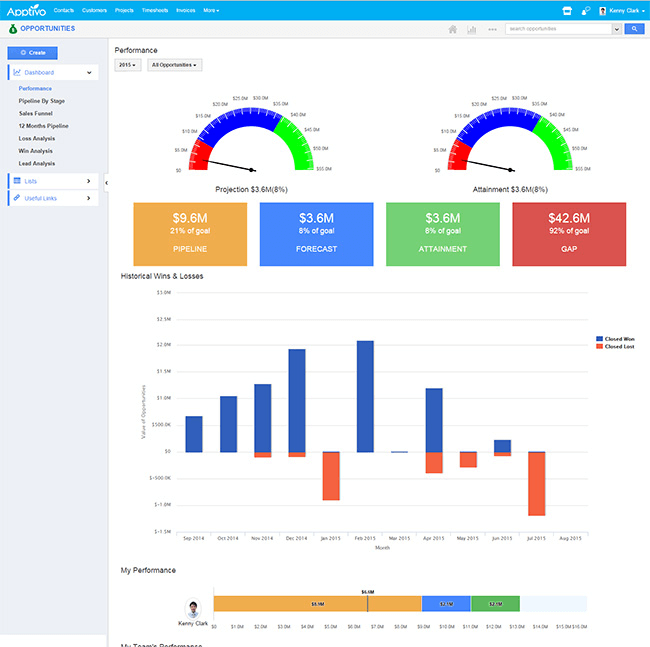Open the All Opportunities filter dropdown
650x647 pixels.
point(174,65)
